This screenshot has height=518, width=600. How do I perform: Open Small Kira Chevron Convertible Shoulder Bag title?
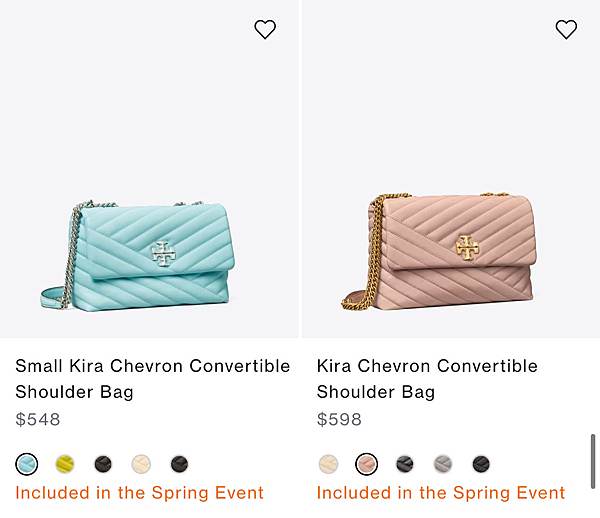[x=153, y=379]
